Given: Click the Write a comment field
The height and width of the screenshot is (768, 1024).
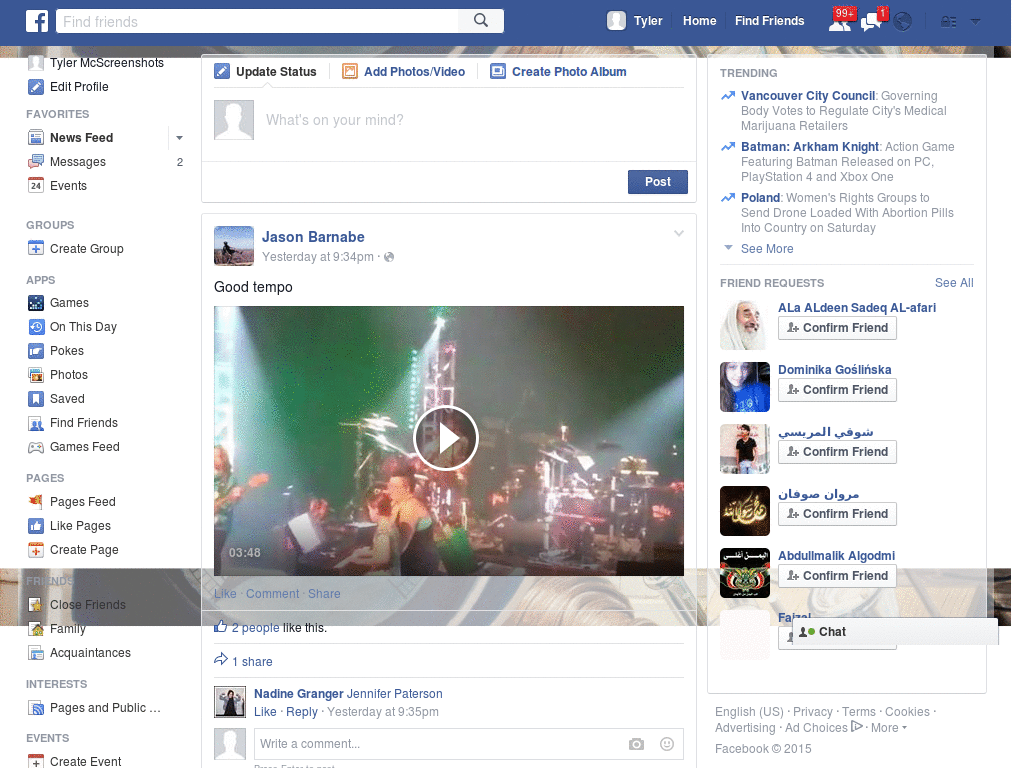Looking at the screenshot, I should click(x=439, y=744).
